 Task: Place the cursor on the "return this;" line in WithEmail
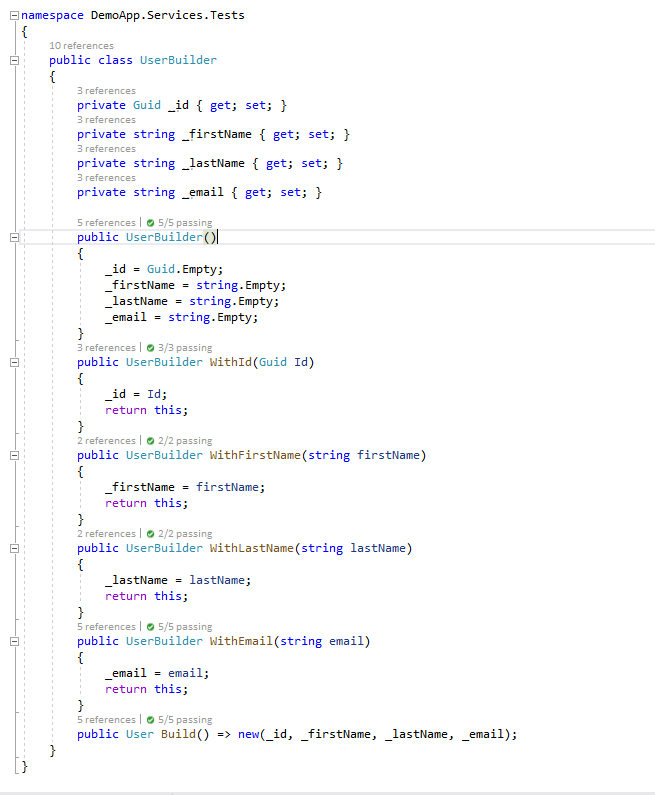(146, 689)
